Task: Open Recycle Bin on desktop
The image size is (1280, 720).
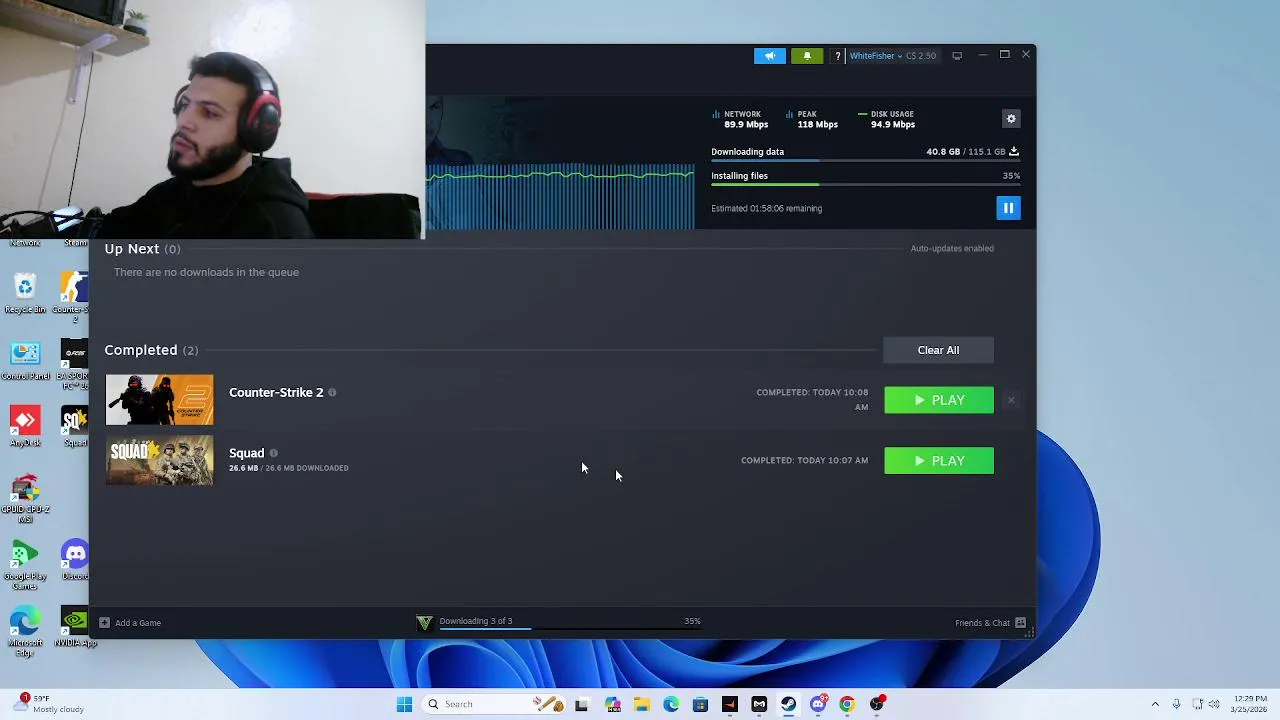Action: [25, 294]
